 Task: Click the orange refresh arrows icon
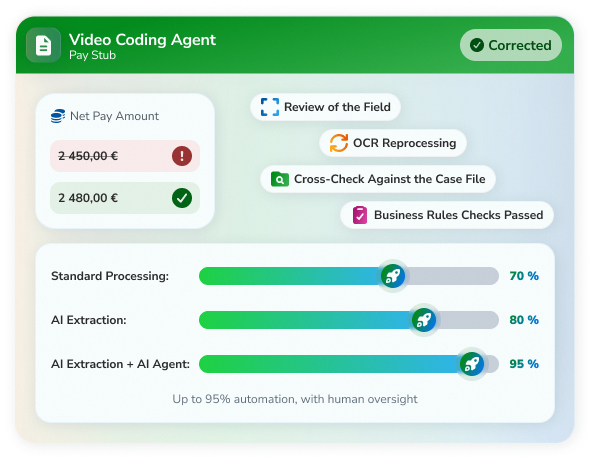tap(339, 143)
